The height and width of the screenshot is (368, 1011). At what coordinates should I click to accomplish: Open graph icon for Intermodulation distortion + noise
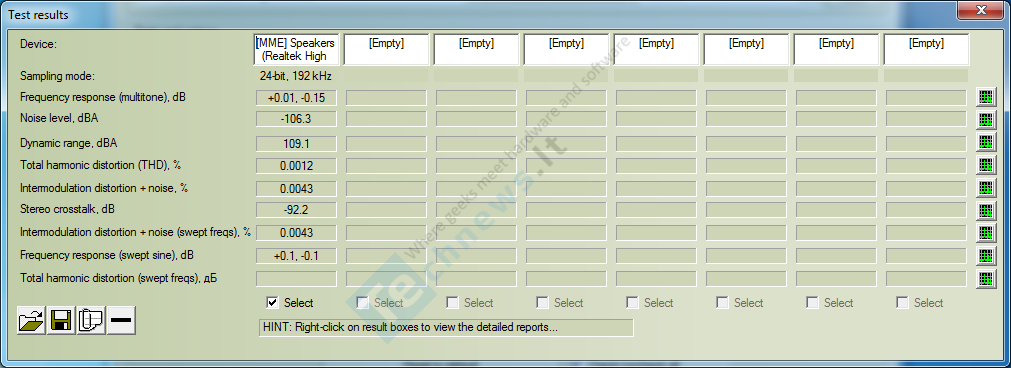[x=986, y=188]
